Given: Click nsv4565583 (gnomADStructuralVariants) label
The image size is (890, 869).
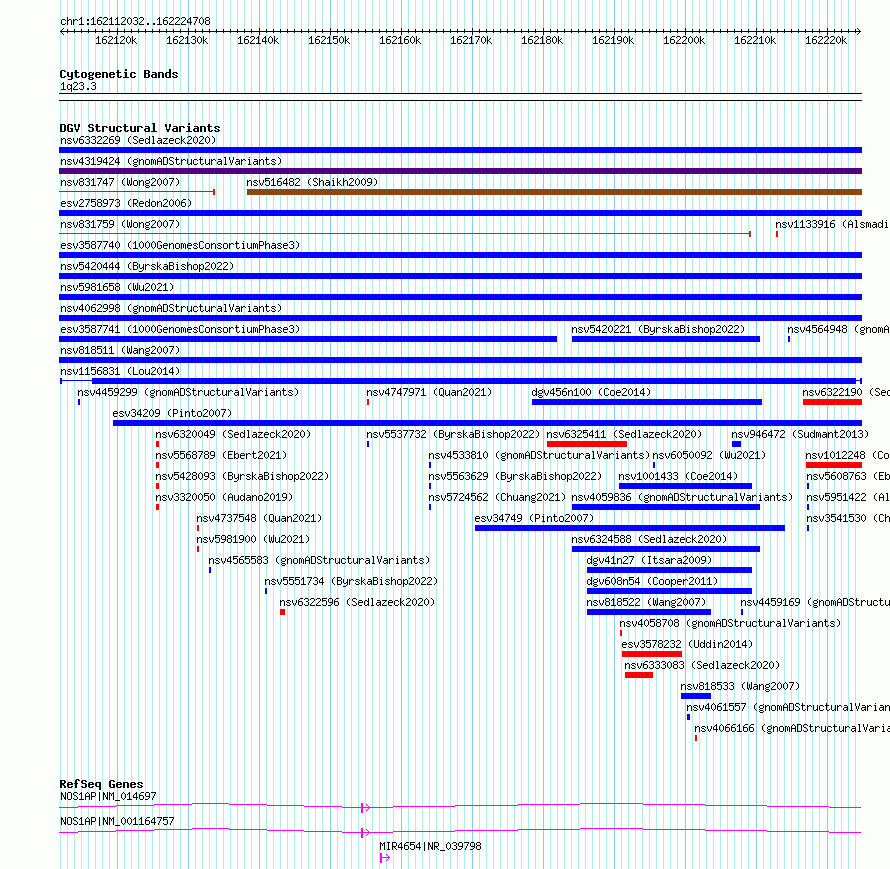Looking at the screenshot, I should point(319,560).
